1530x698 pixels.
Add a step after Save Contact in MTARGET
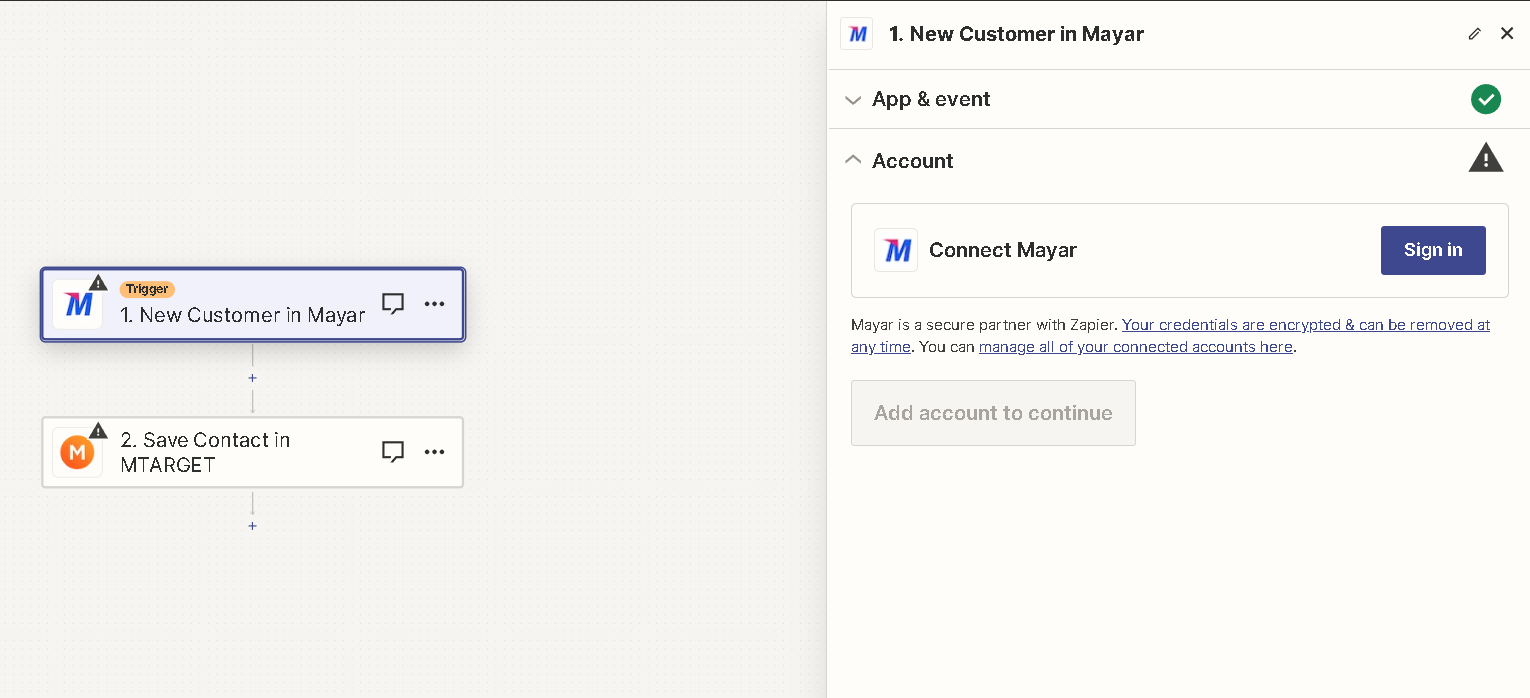point(252,526)
